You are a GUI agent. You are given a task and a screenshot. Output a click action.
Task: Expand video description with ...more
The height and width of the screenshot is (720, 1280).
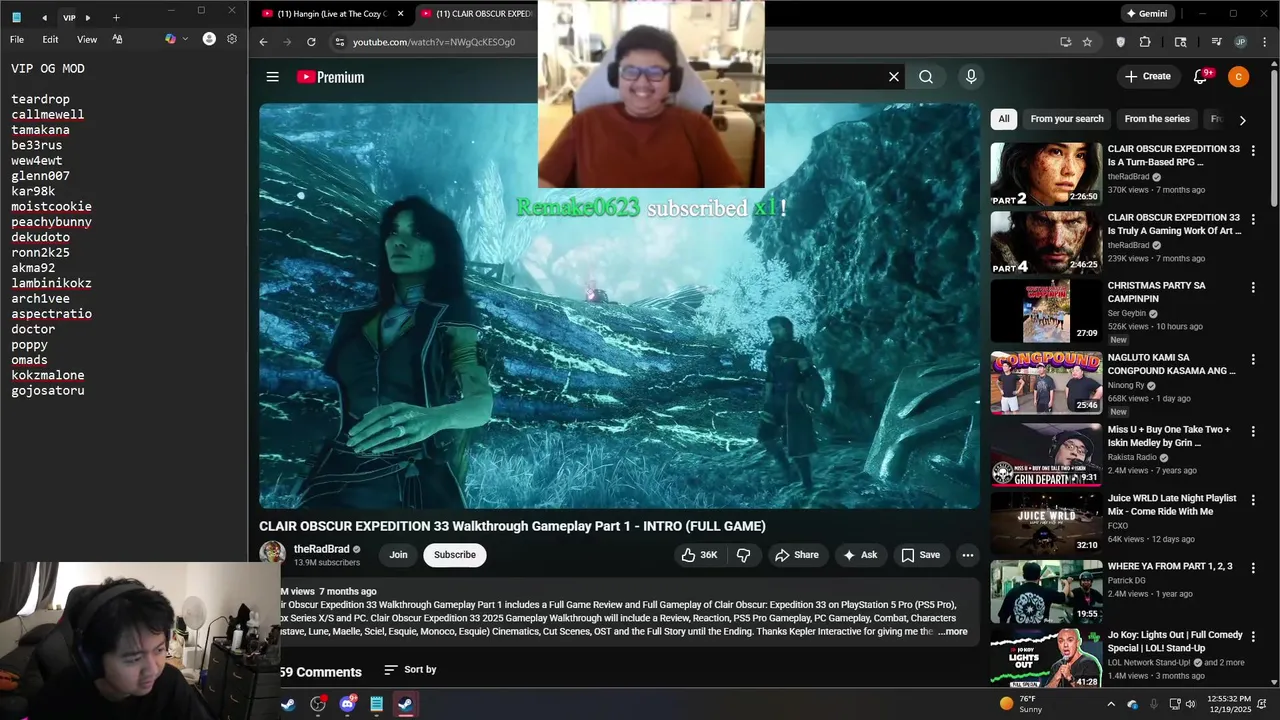coord(953,632)
